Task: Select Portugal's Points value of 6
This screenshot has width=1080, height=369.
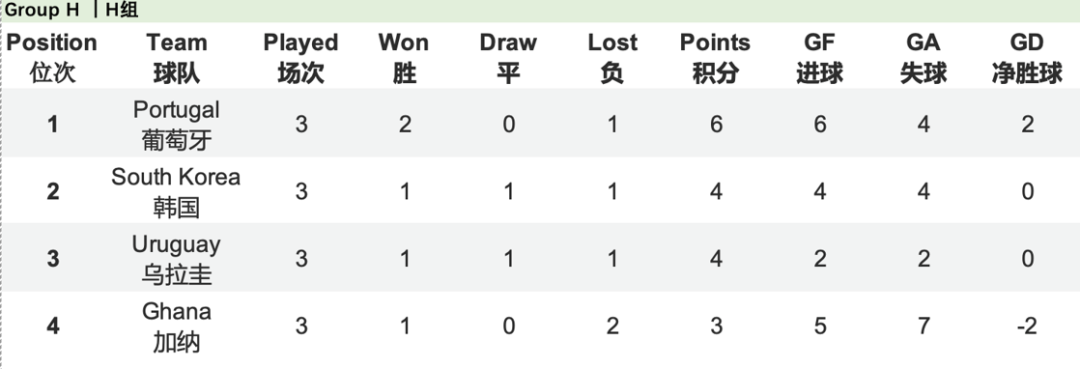Action: 716,125
